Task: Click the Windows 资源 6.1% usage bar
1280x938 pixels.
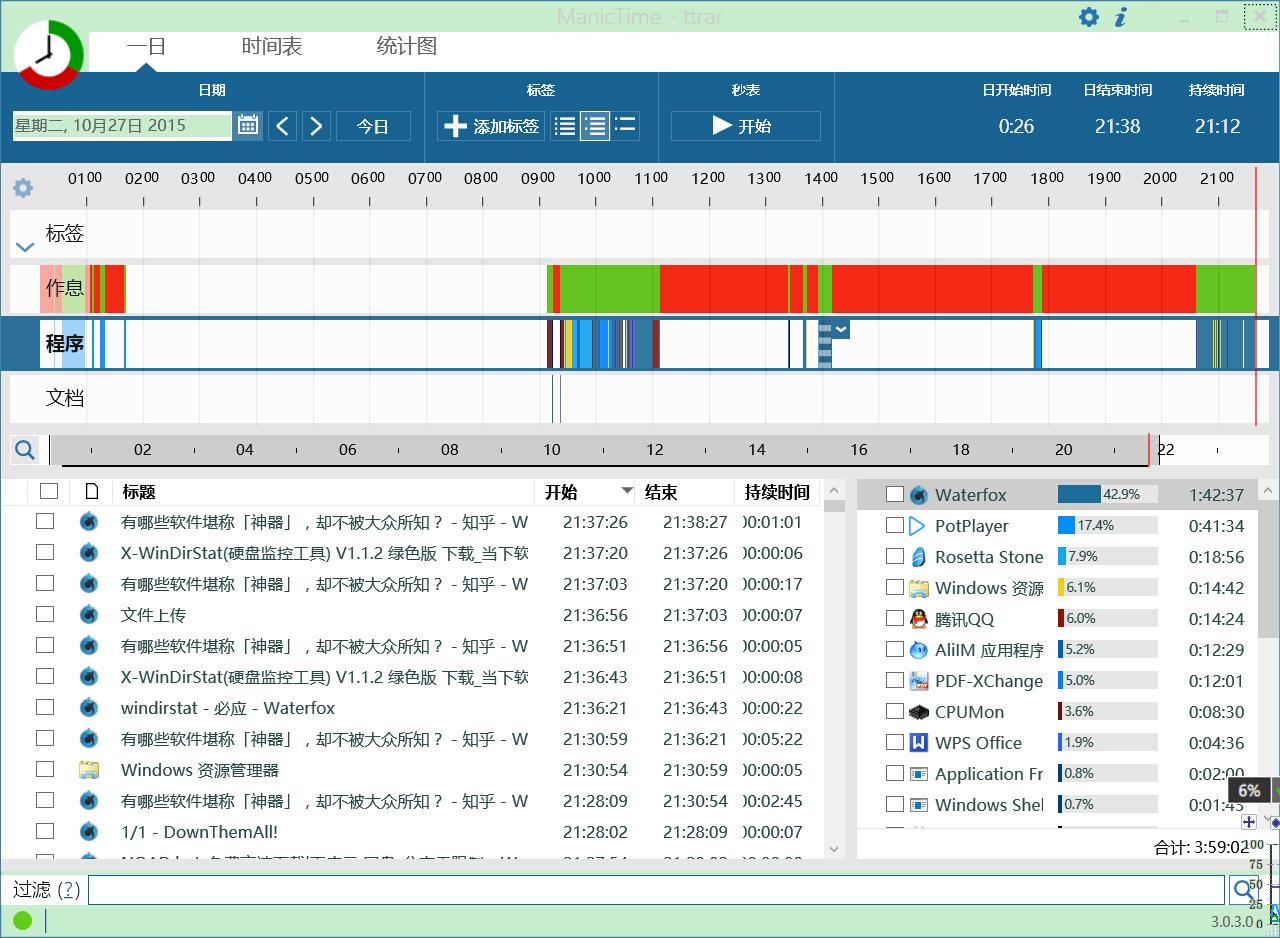Action: (x=1107, y=587)
